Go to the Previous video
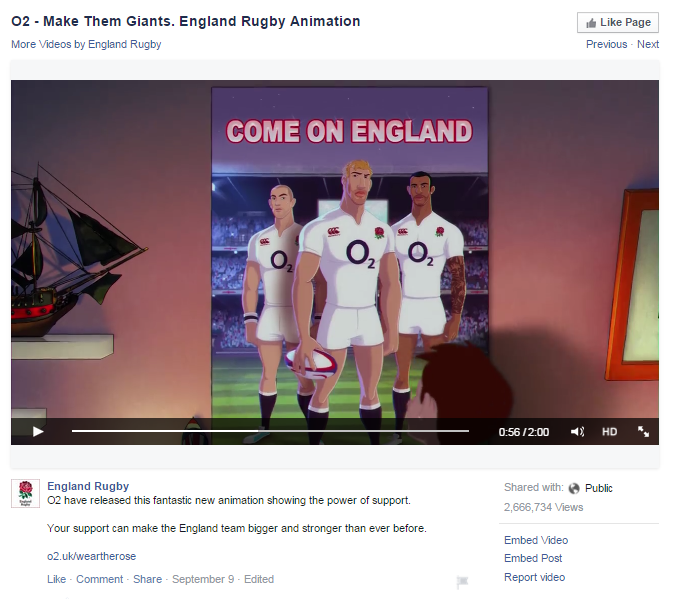This screenshot has width=694, height=599. [x=606, y=44]
